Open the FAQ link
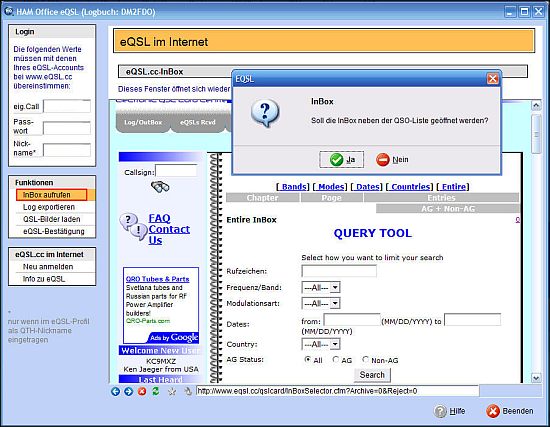550x427 pixels. [159, 218]
